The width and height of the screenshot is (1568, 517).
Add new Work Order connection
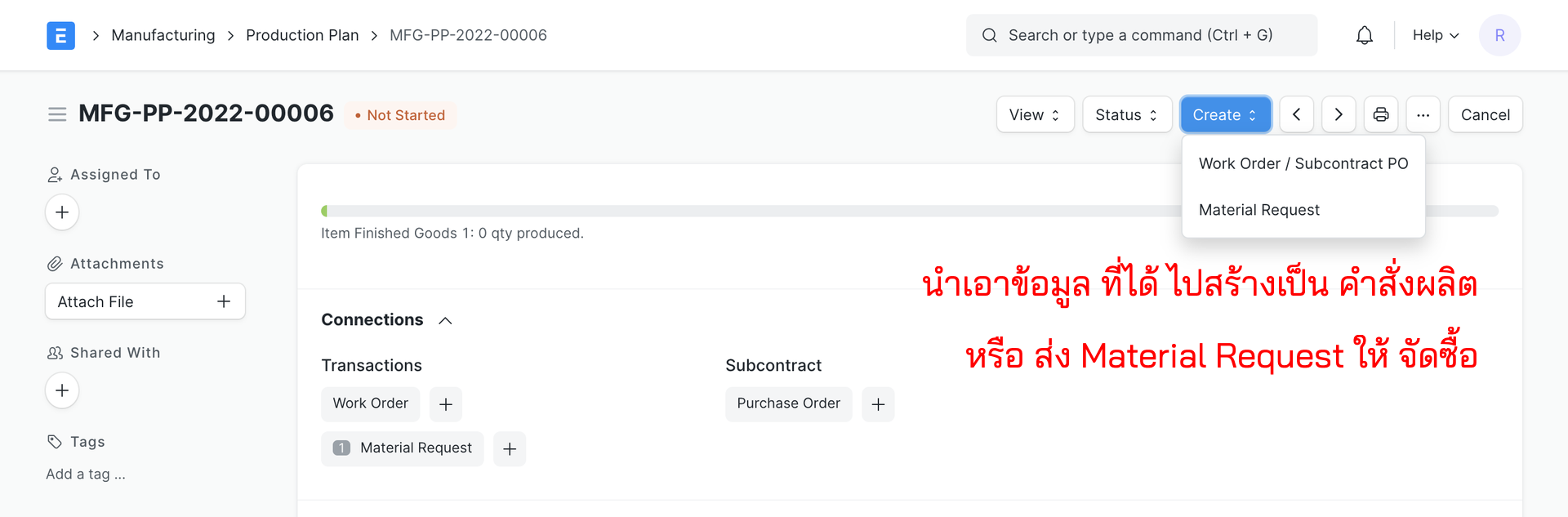[446, 404]
